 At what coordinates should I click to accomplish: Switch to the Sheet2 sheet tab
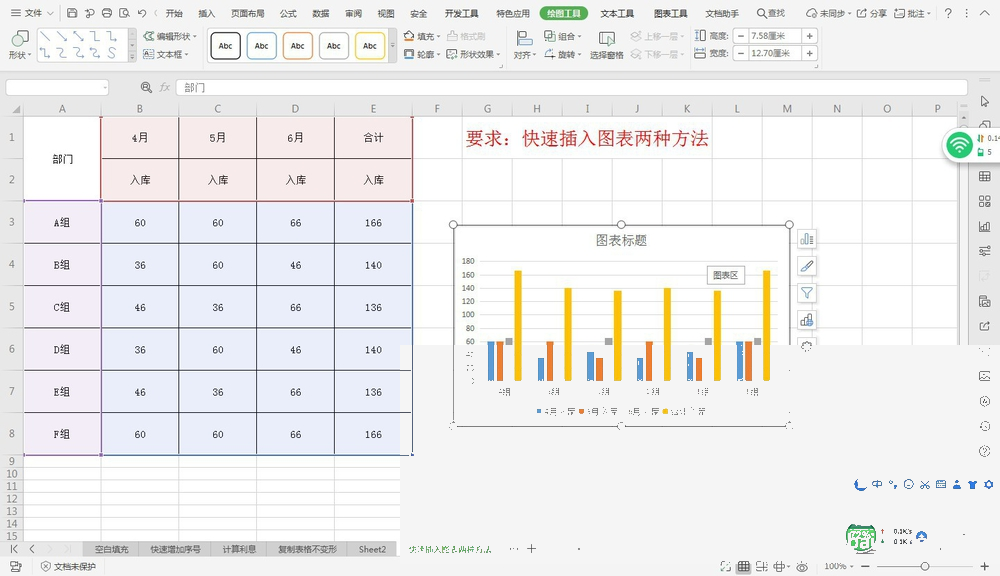pyautogui.click(x=372, y=549)
